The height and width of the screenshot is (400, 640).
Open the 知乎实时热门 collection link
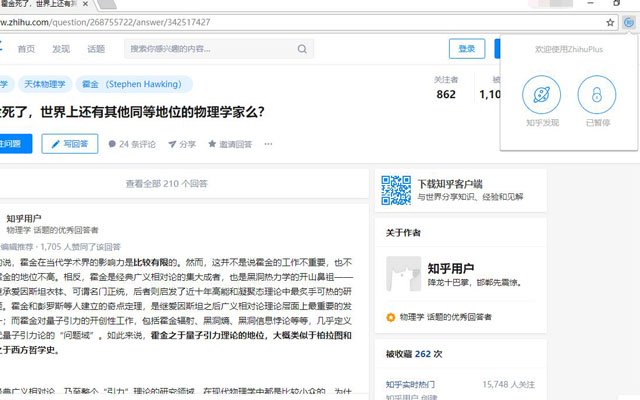[x=410, y=384]
